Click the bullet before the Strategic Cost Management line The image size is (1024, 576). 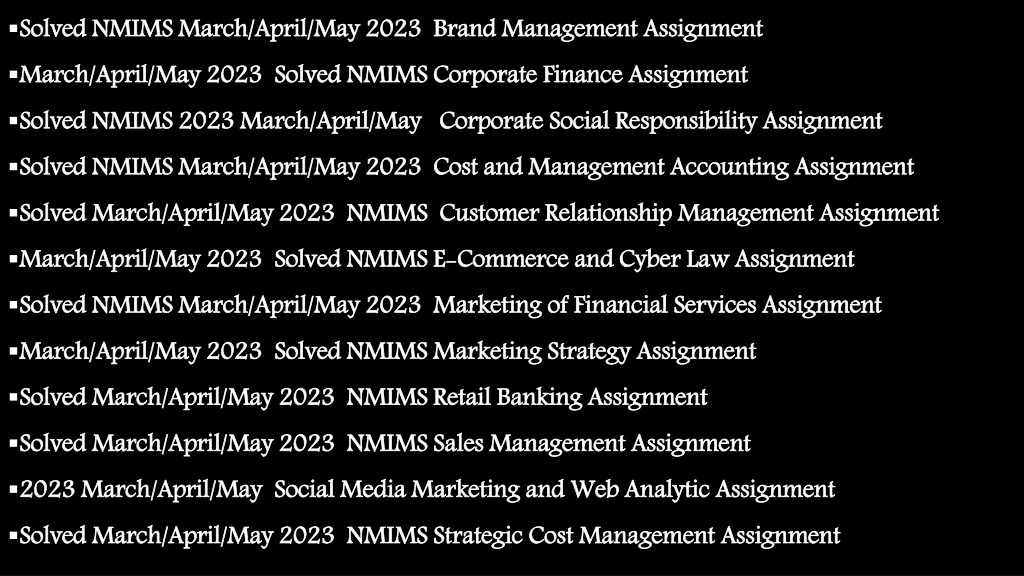click(x=13, y=536)
